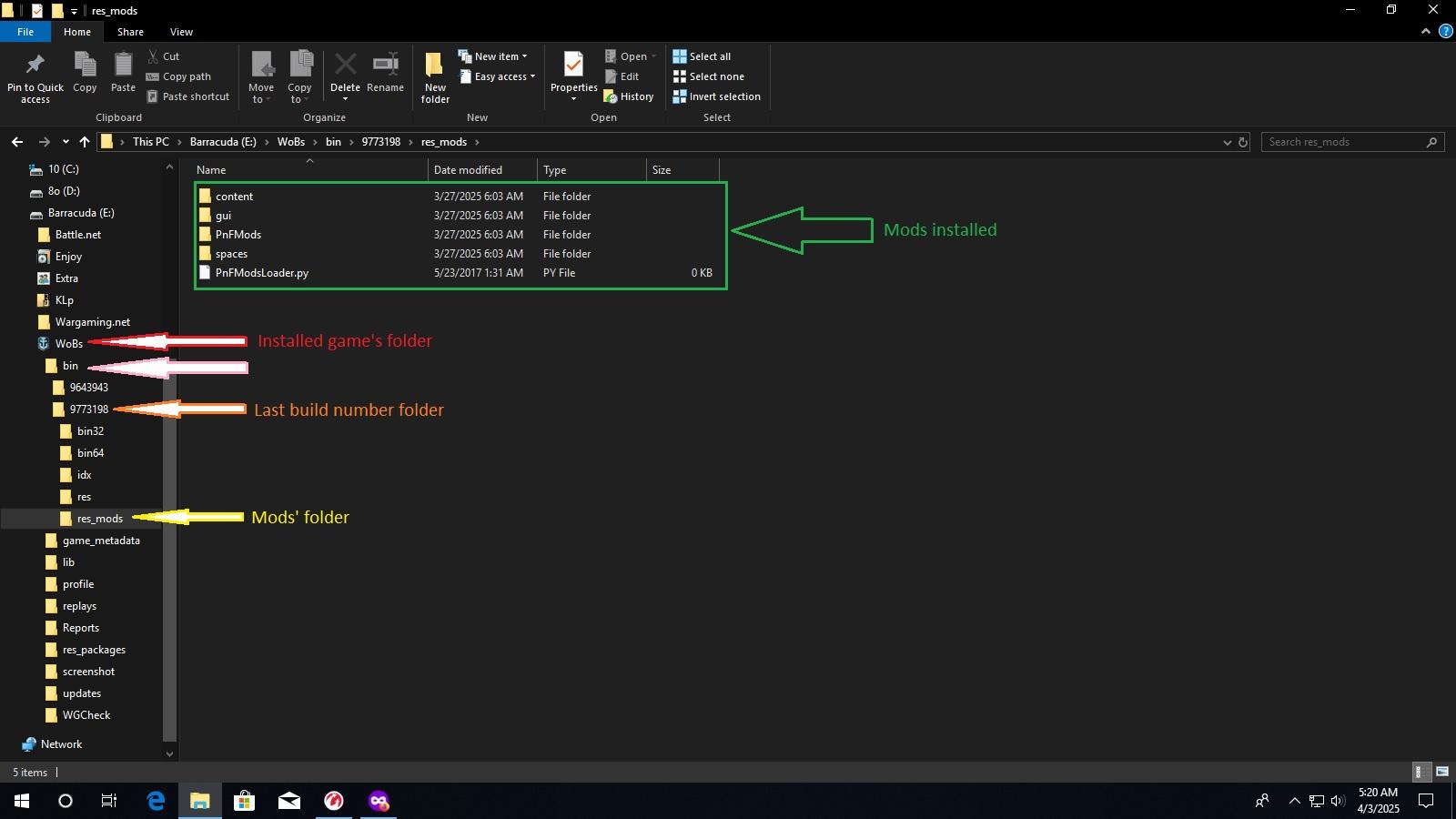
Task: Click This PC in the address bar
Action: click(151, 142)
